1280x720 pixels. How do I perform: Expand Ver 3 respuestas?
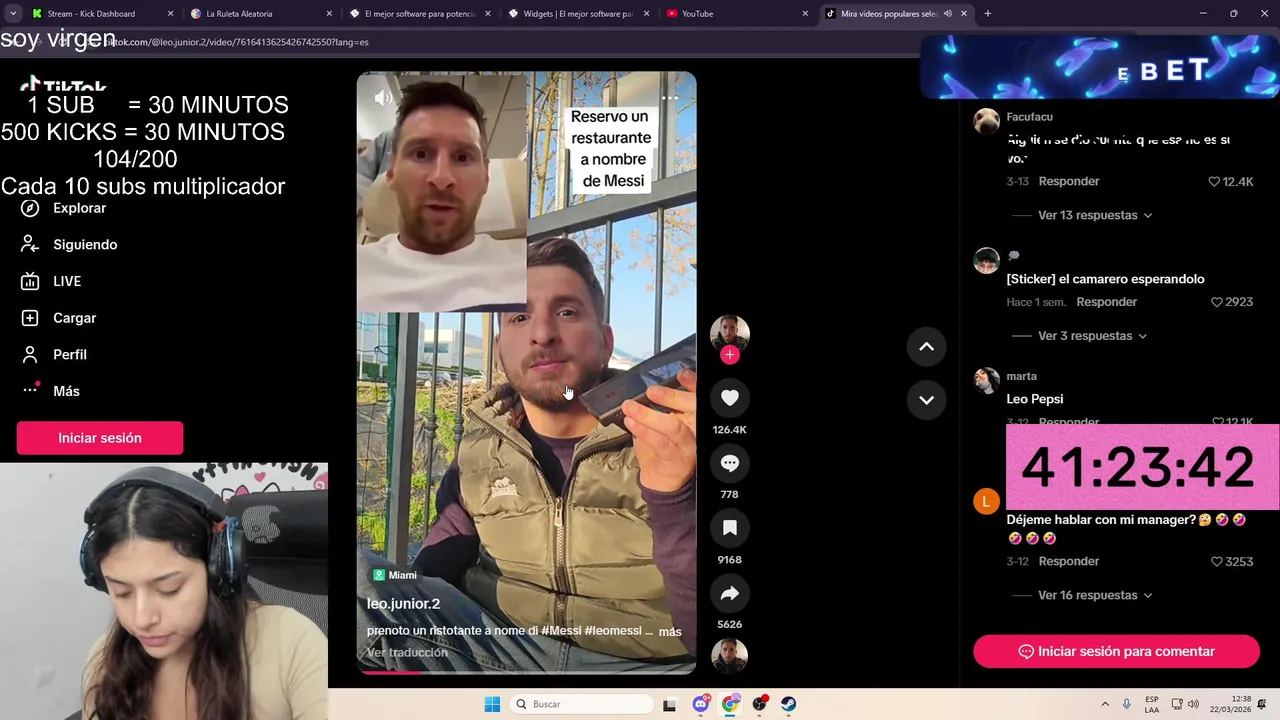point(1092,336)
